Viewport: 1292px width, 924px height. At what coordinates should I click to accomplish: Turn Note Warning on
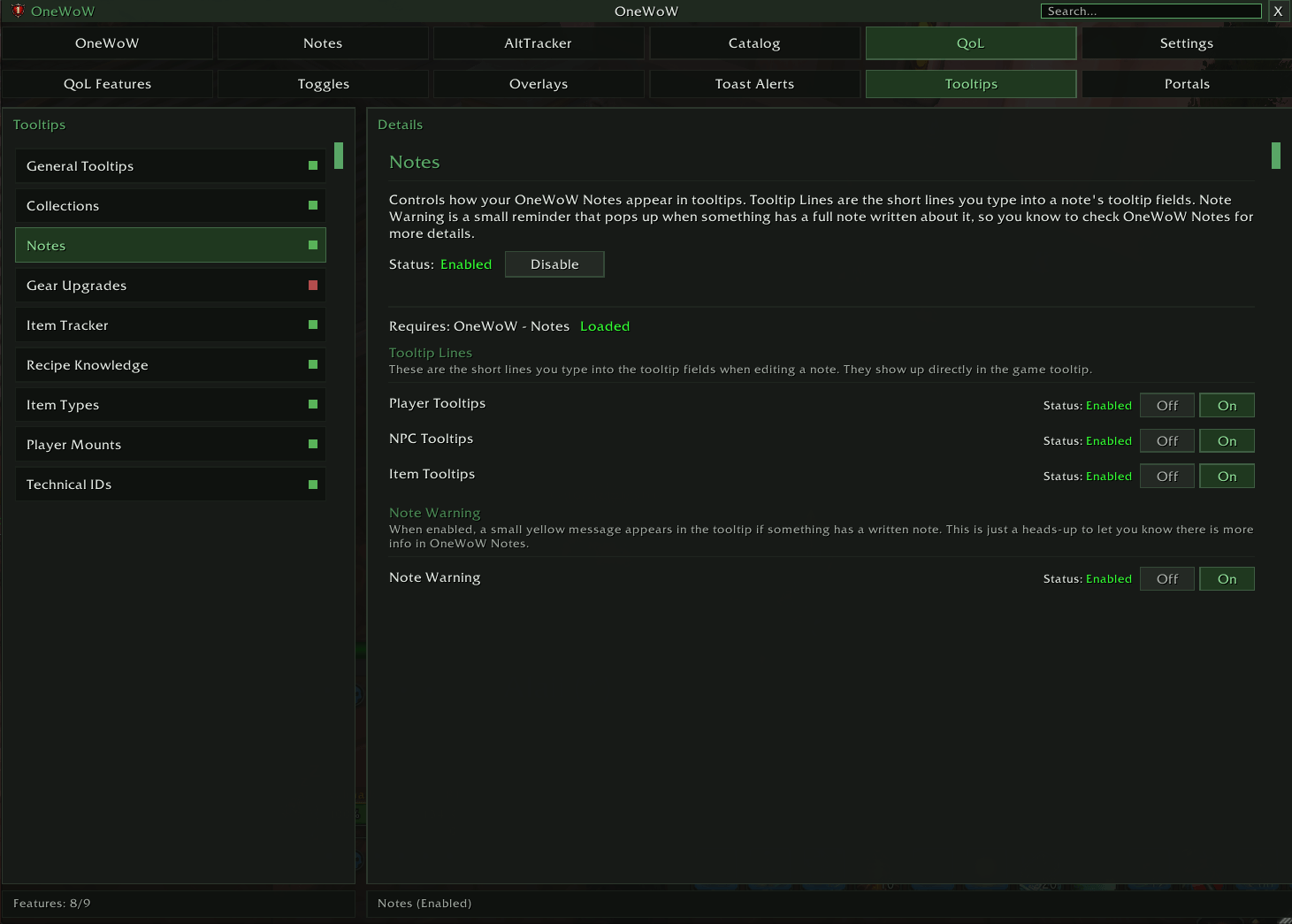[1227, 578]
